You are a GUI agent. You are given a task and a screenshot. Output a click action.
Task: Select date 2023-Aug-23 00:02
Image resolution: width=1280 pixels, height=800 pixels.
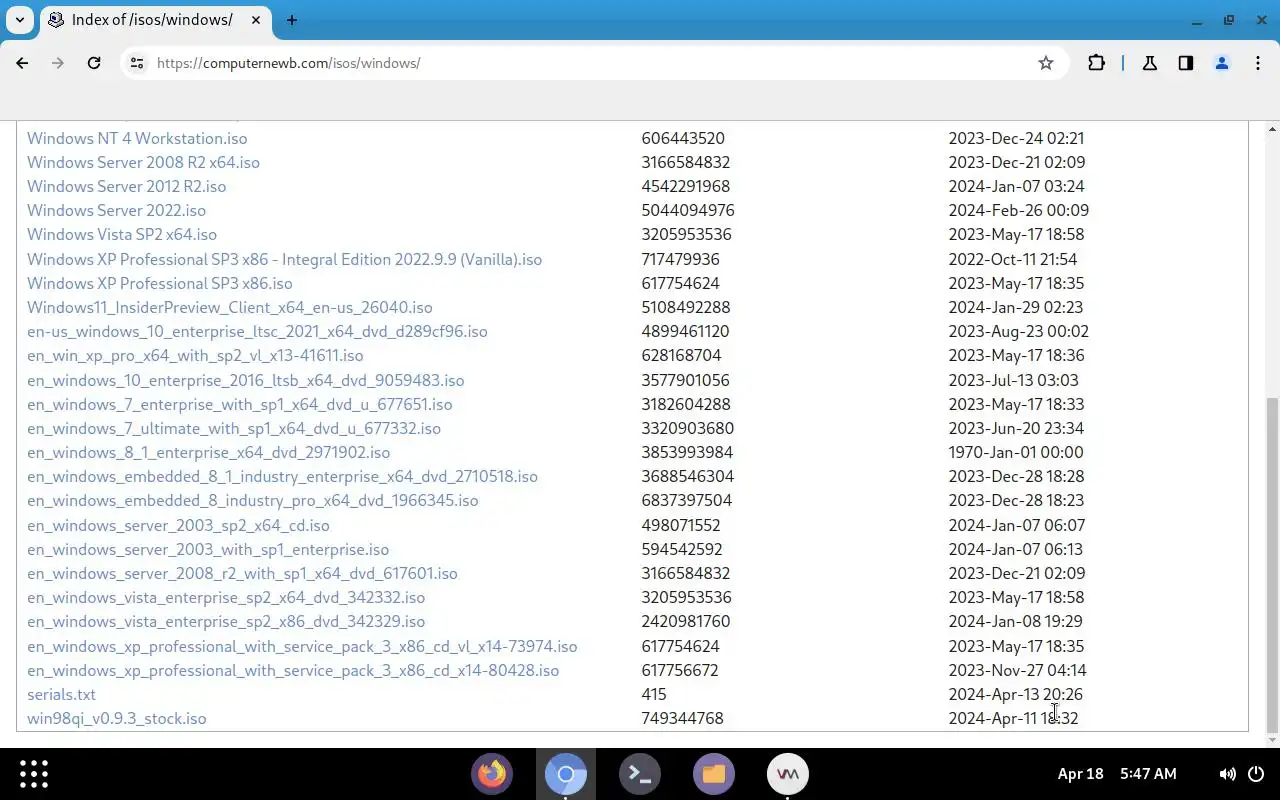[x=1019, y=331]
